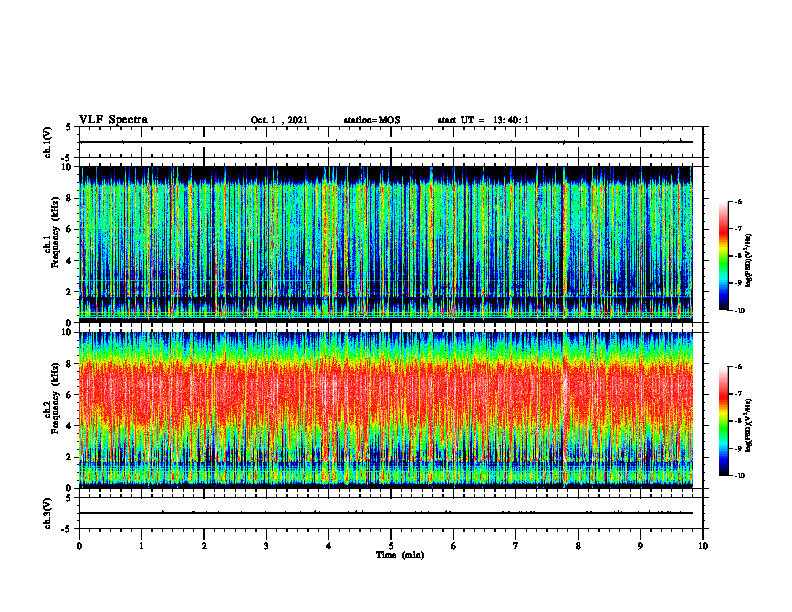This screenshot has height=612, width=792.
Task: Click the "VLF Spectra" title text
Action: (x=113, y=120)
